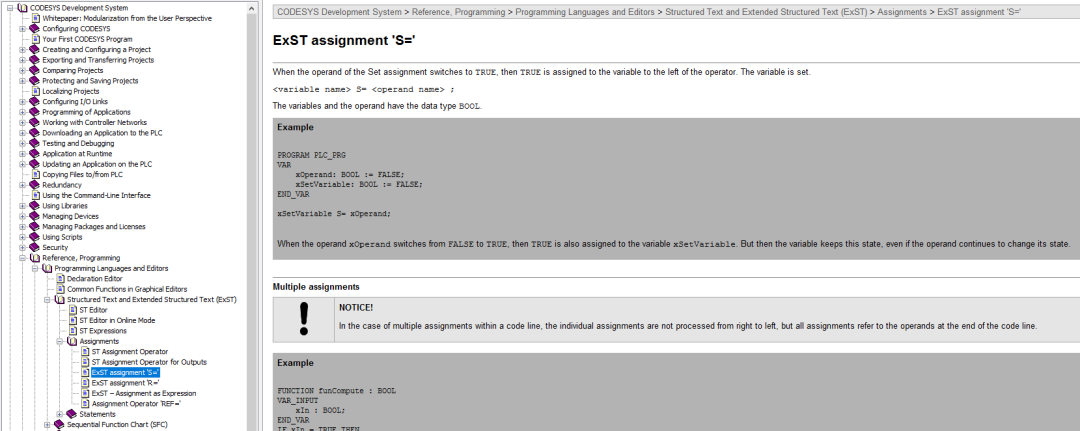Click the page icon next to Localizing Projects
Viewport: 1080px width, 431px height.
36,91
